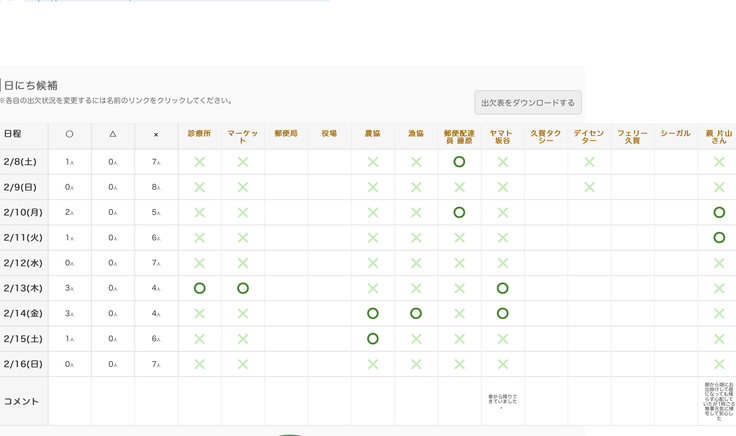Click the circle icon for 診療所 on 2/13

(199, 288)
